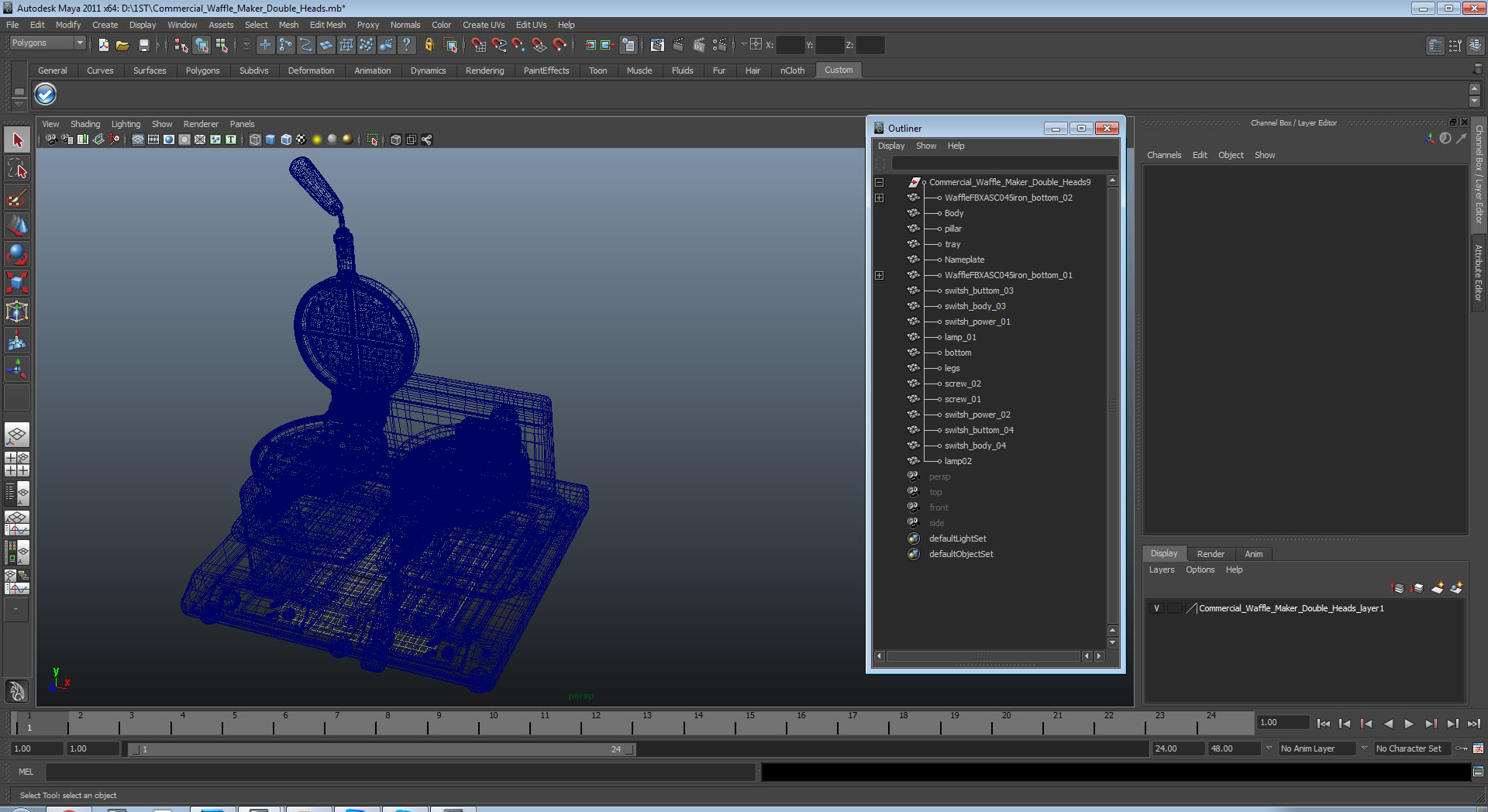Screen dimensions: 1488x812
Task: Expand WaffleFBXASC045iron_bottom_01 node
Action: tap(880, 276)
